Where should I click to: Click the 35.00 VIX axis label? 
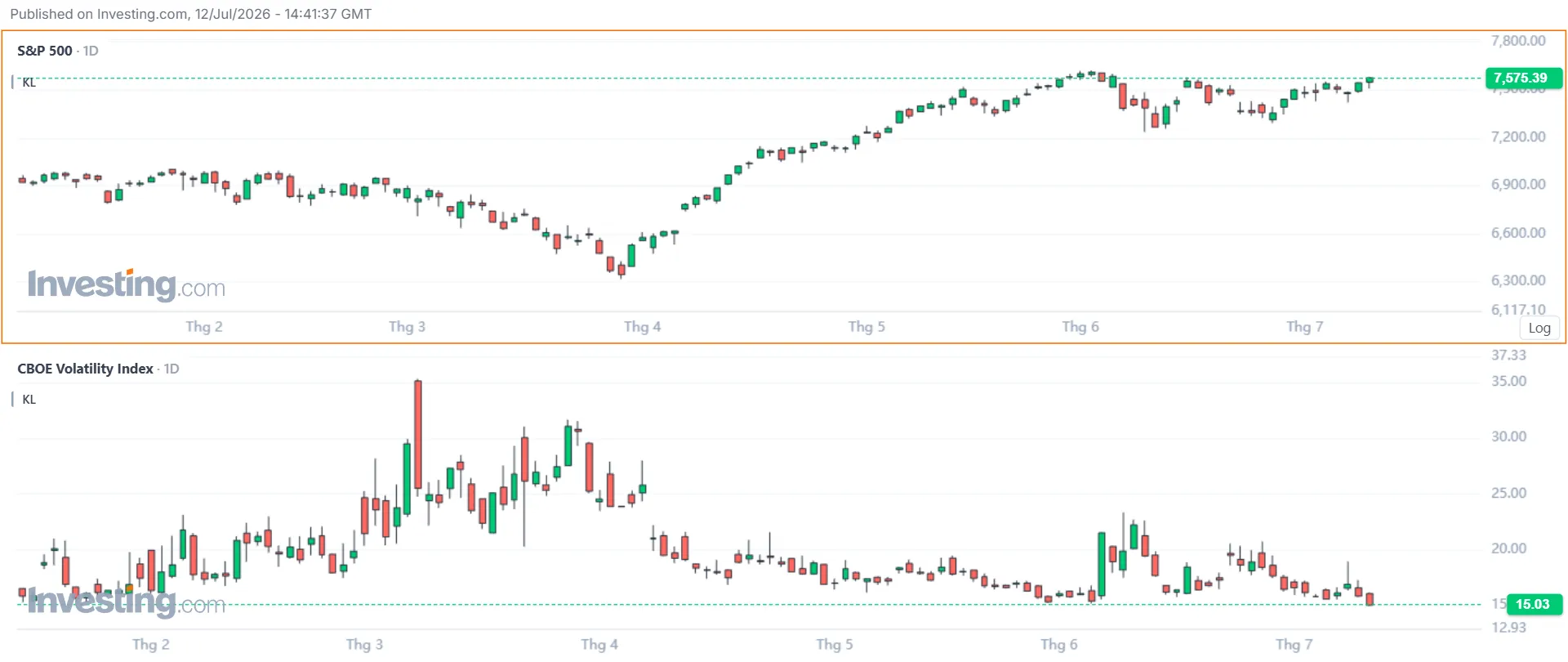point(1509,381)
